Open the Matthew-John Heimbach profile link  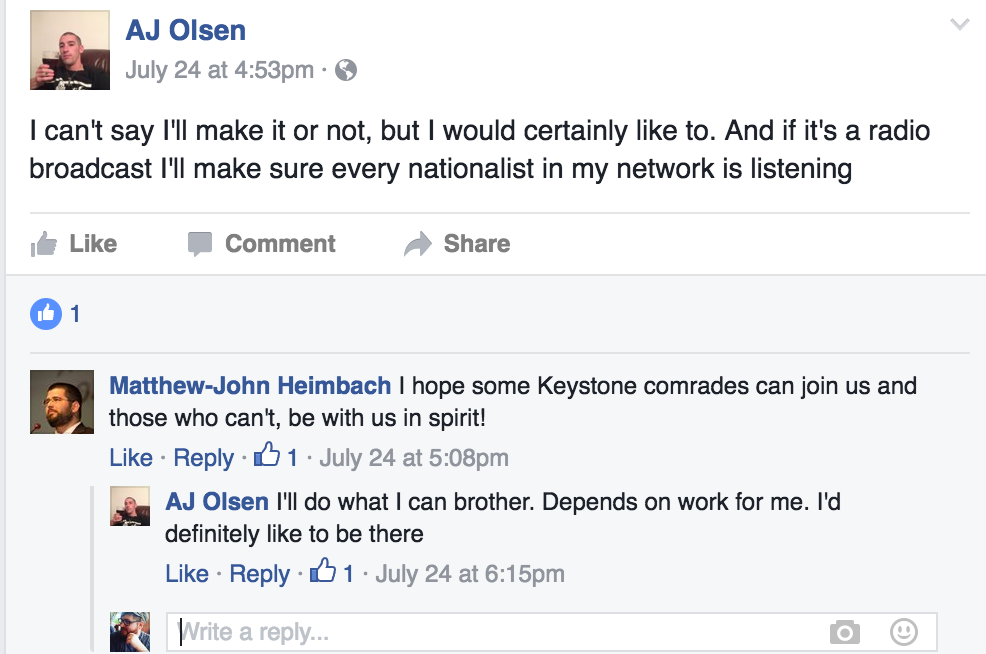click(x=249, y=385)
